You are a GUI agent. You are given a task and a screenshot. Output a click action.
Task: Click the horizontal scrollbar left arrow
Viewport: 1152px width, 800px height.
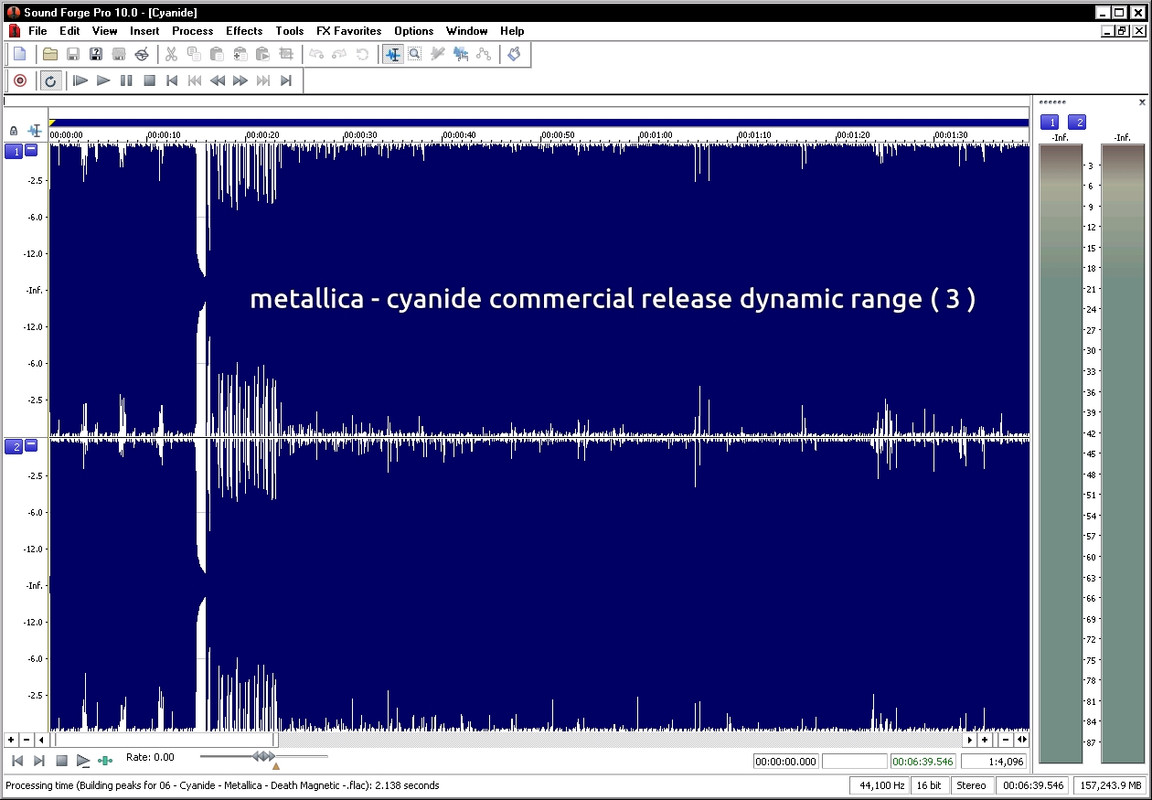click(42, 740)
